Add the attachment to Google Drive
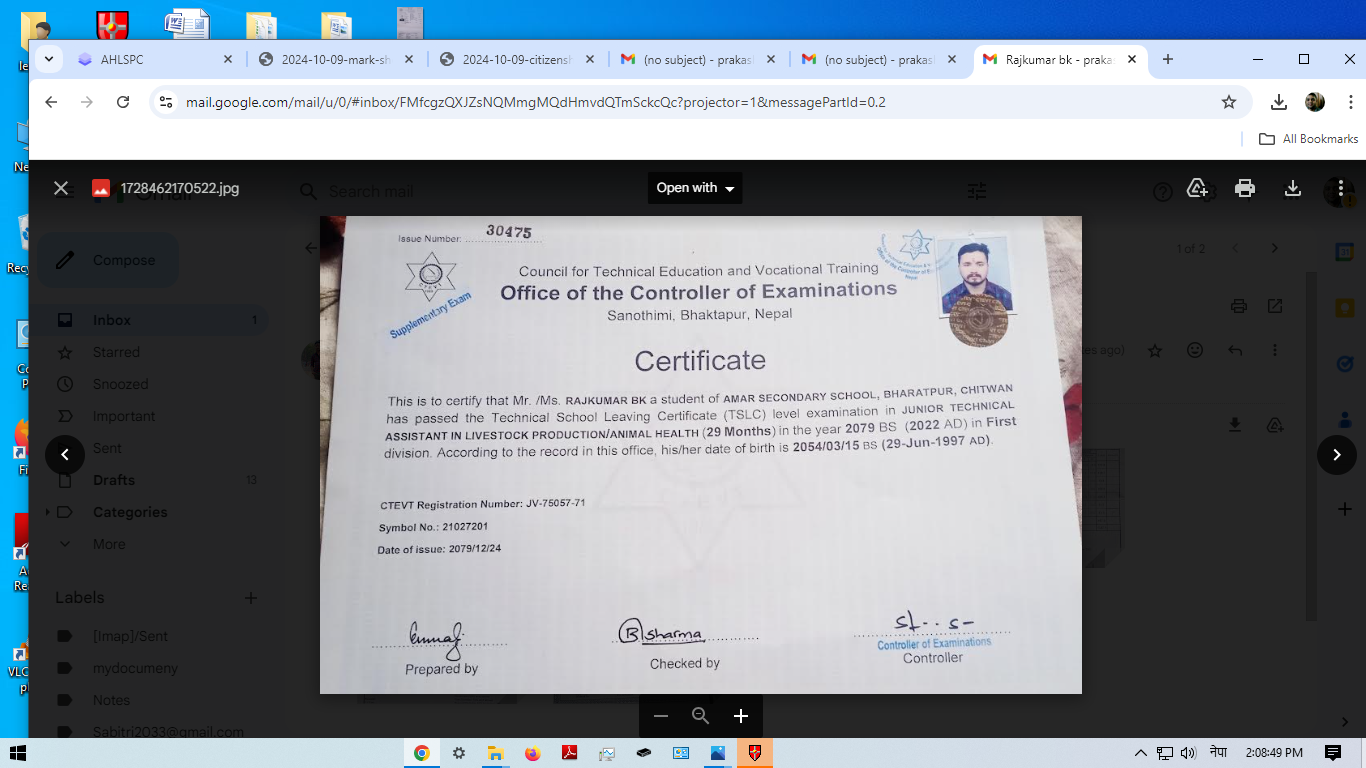Screen dimensions: 1366x768 coord(1197,188)
